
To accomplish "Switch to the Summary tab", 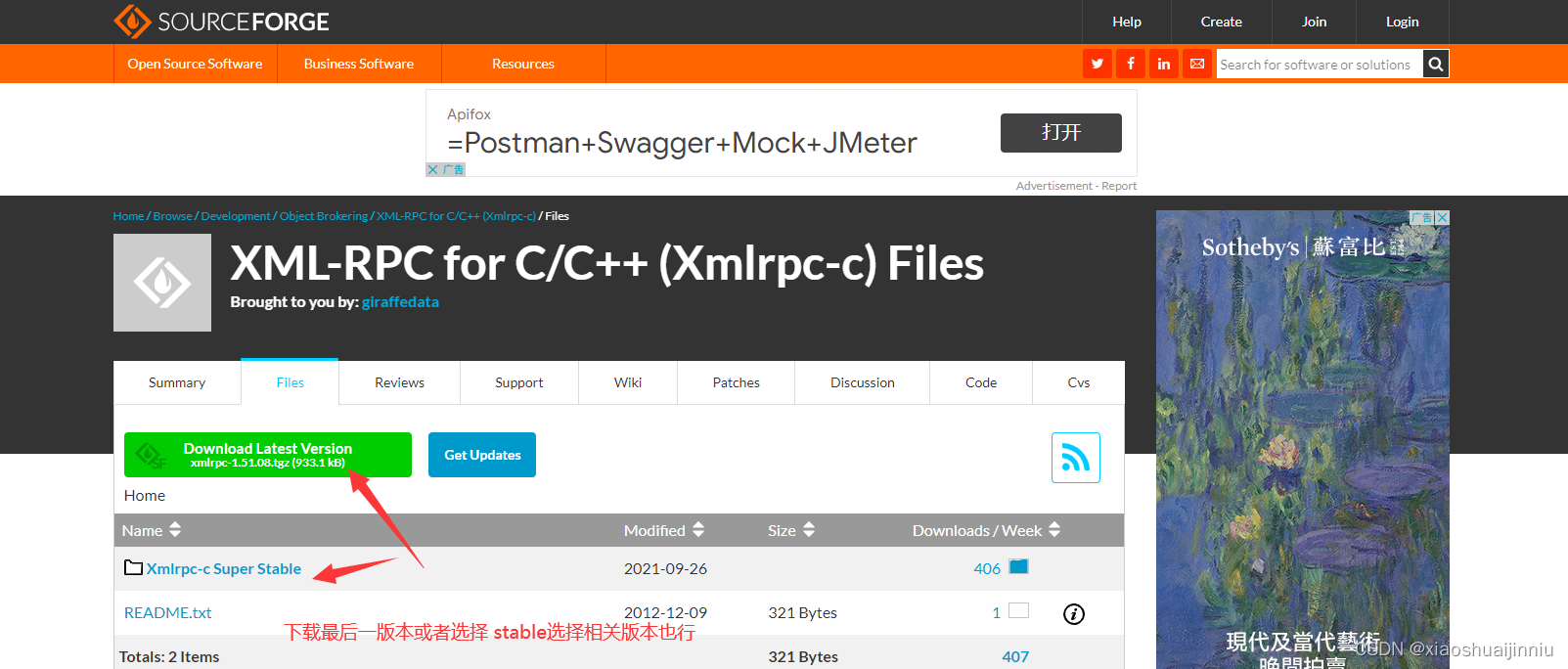I will 177,382.
